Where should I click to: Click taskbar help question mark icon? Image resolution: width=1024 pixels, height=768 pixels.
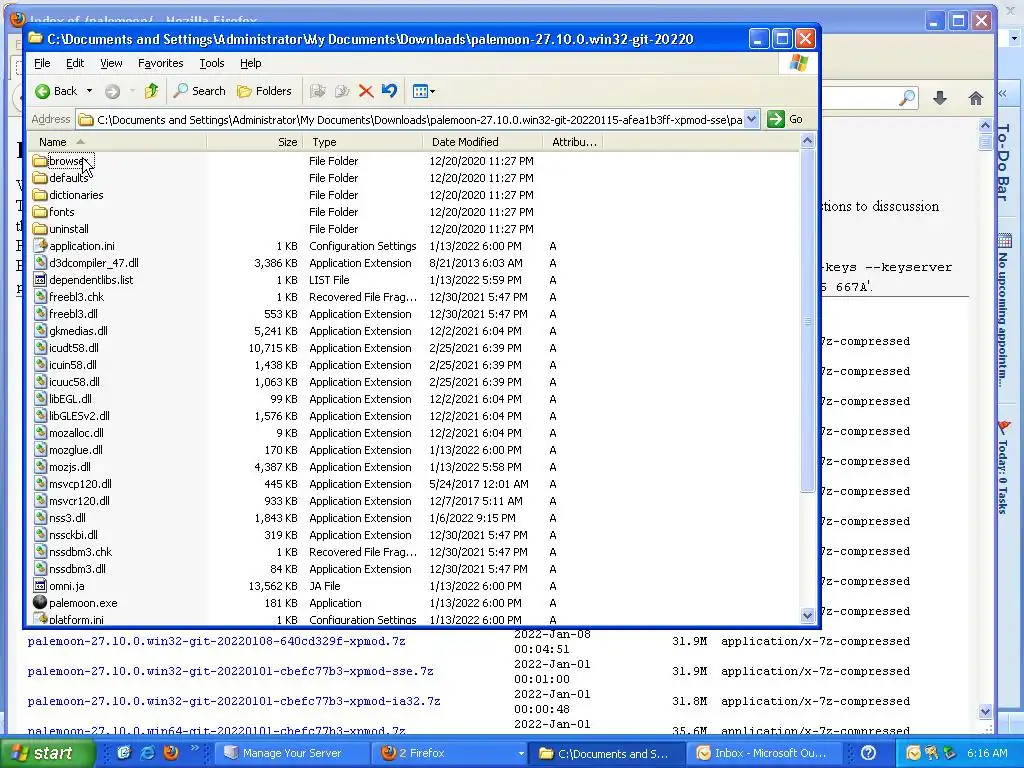pyautogui.click(x=869, y=753)
